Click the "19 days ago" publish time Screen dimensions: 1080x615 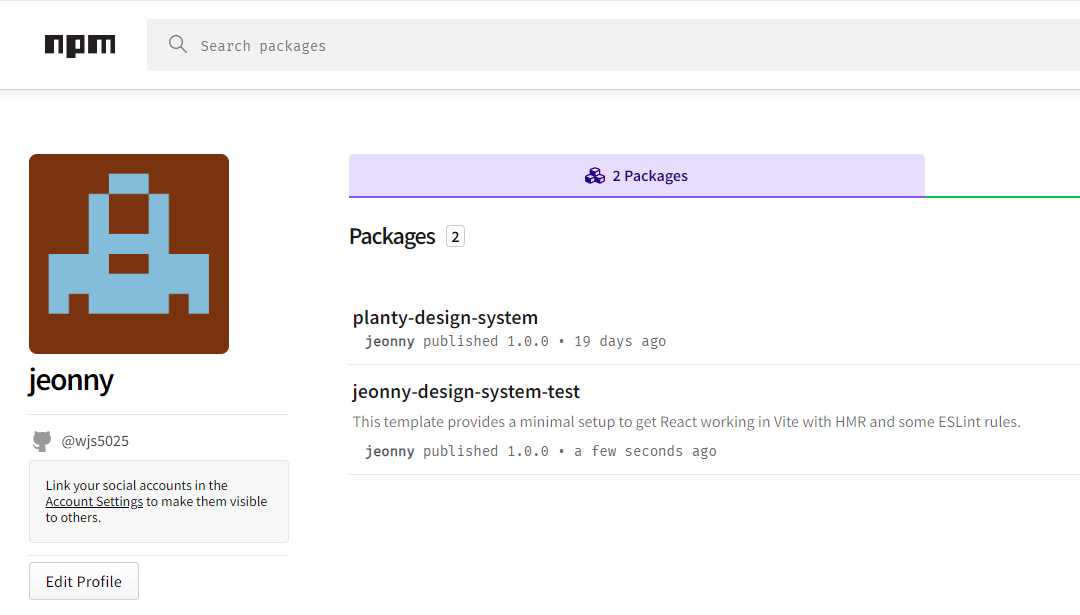coord(620,342)
